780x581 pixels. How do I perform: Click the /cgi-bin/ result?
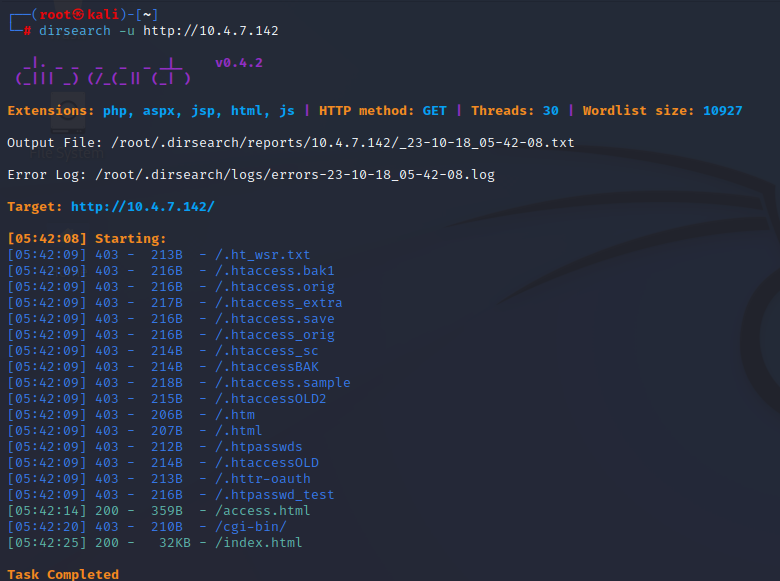(251, 526)
